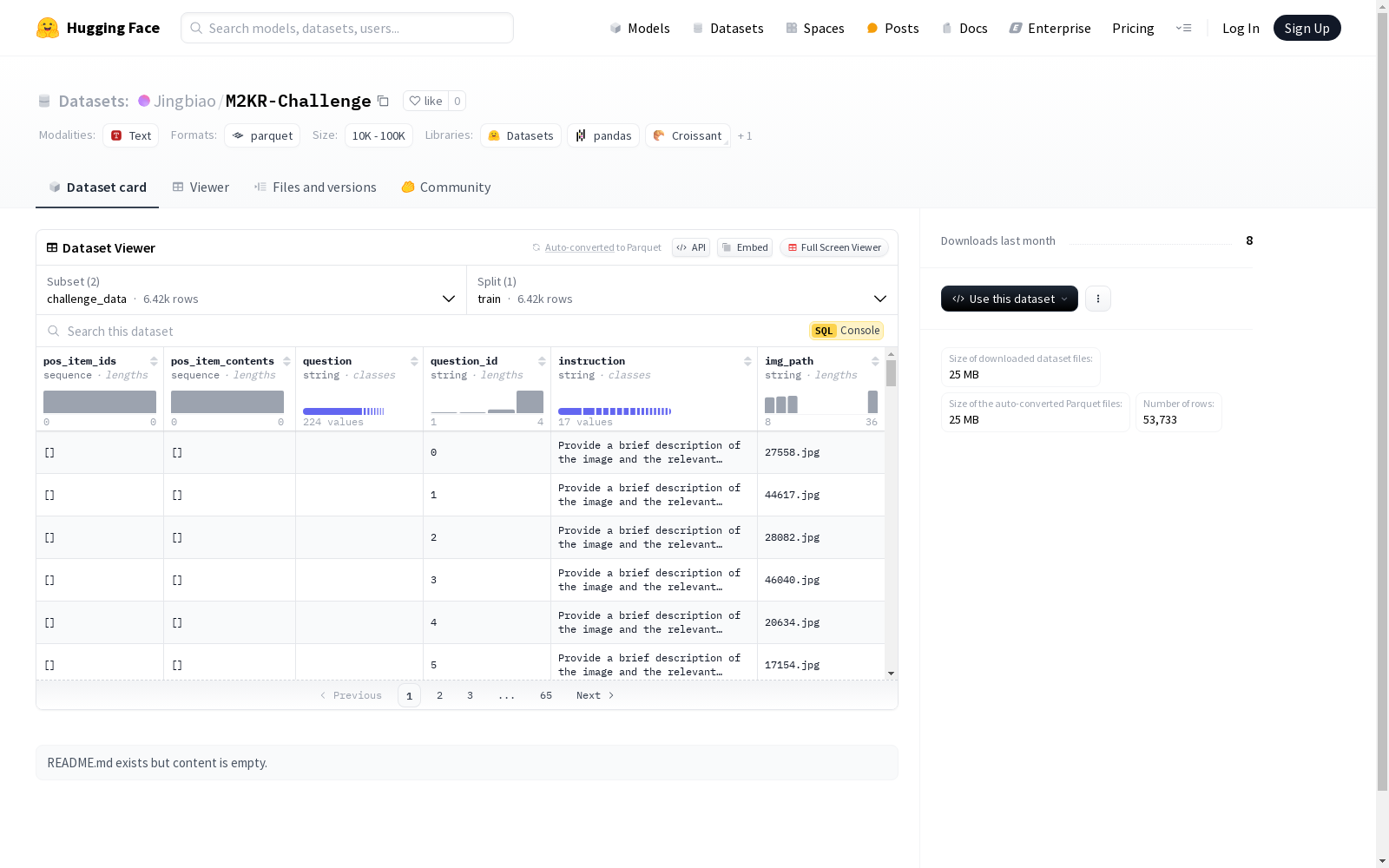Sort the instruction column
1389x868 pixels.
click(x=747, y=361)
